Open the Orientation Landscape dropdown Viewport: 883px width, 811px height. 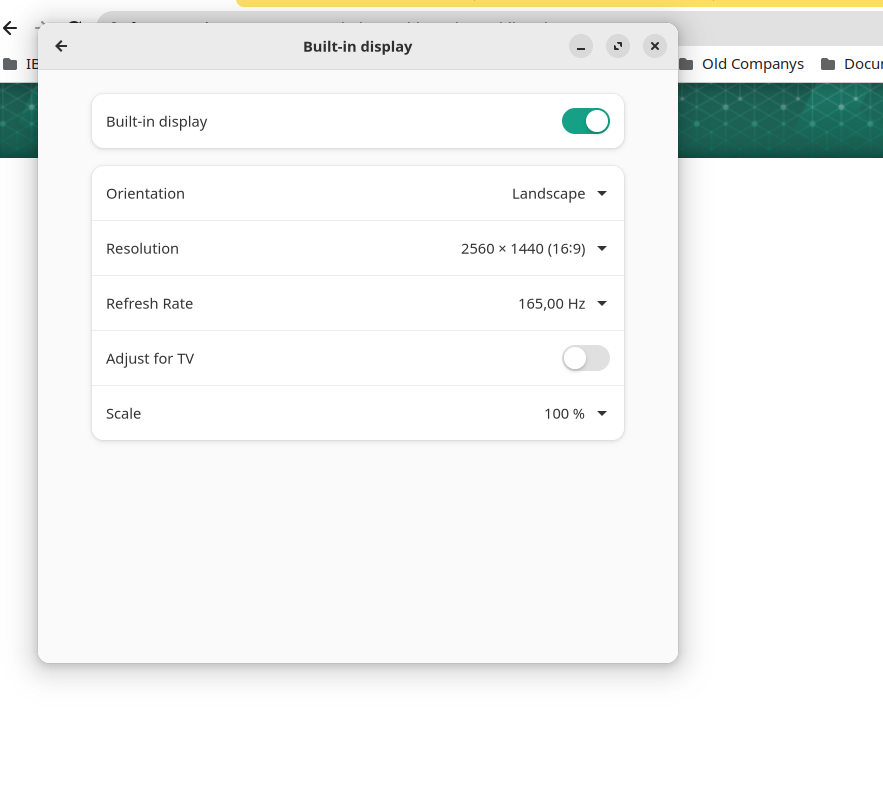[x=559, y=194]
